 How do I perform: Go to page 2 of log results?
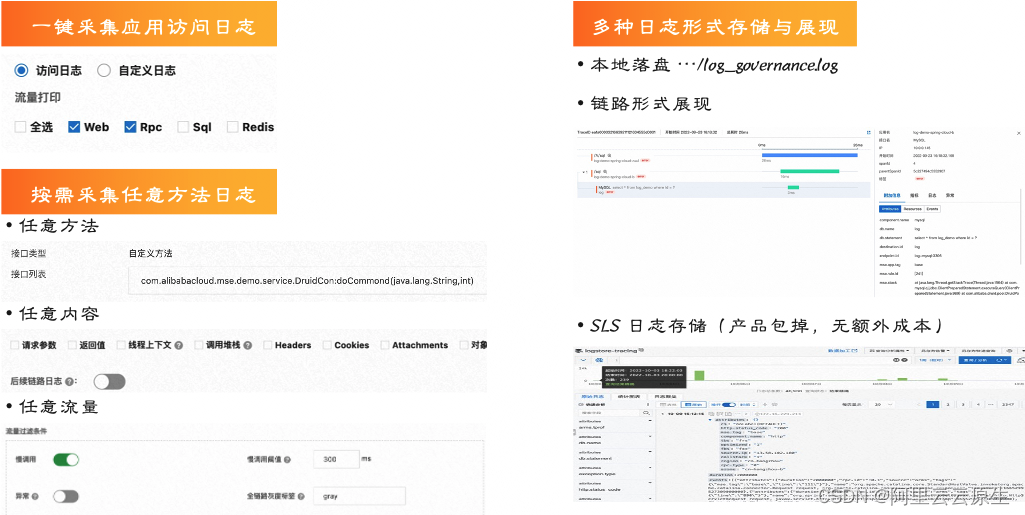tap(948, 405)
